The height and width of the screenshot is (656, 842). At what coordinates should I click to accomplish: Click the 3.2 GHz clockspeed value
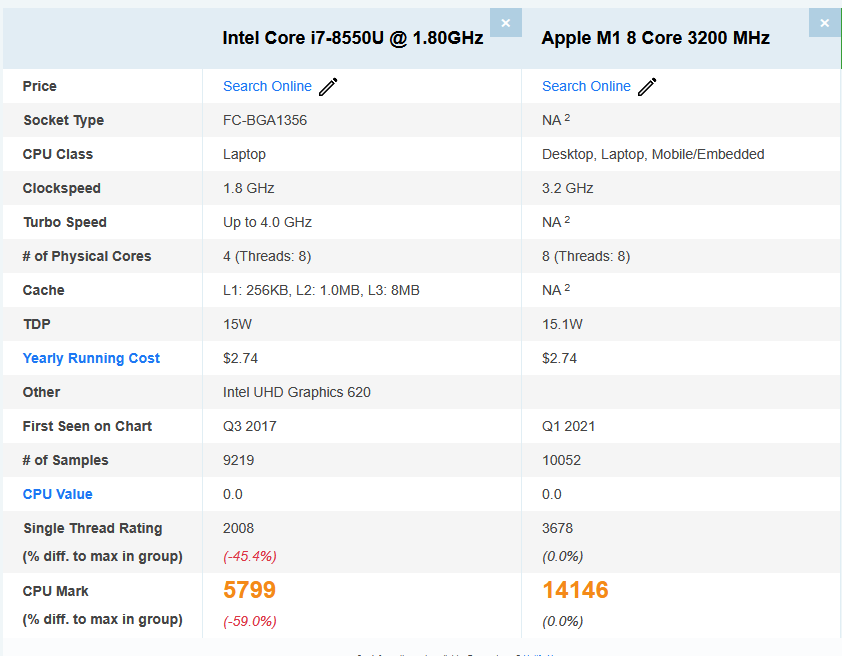point(568,188)
